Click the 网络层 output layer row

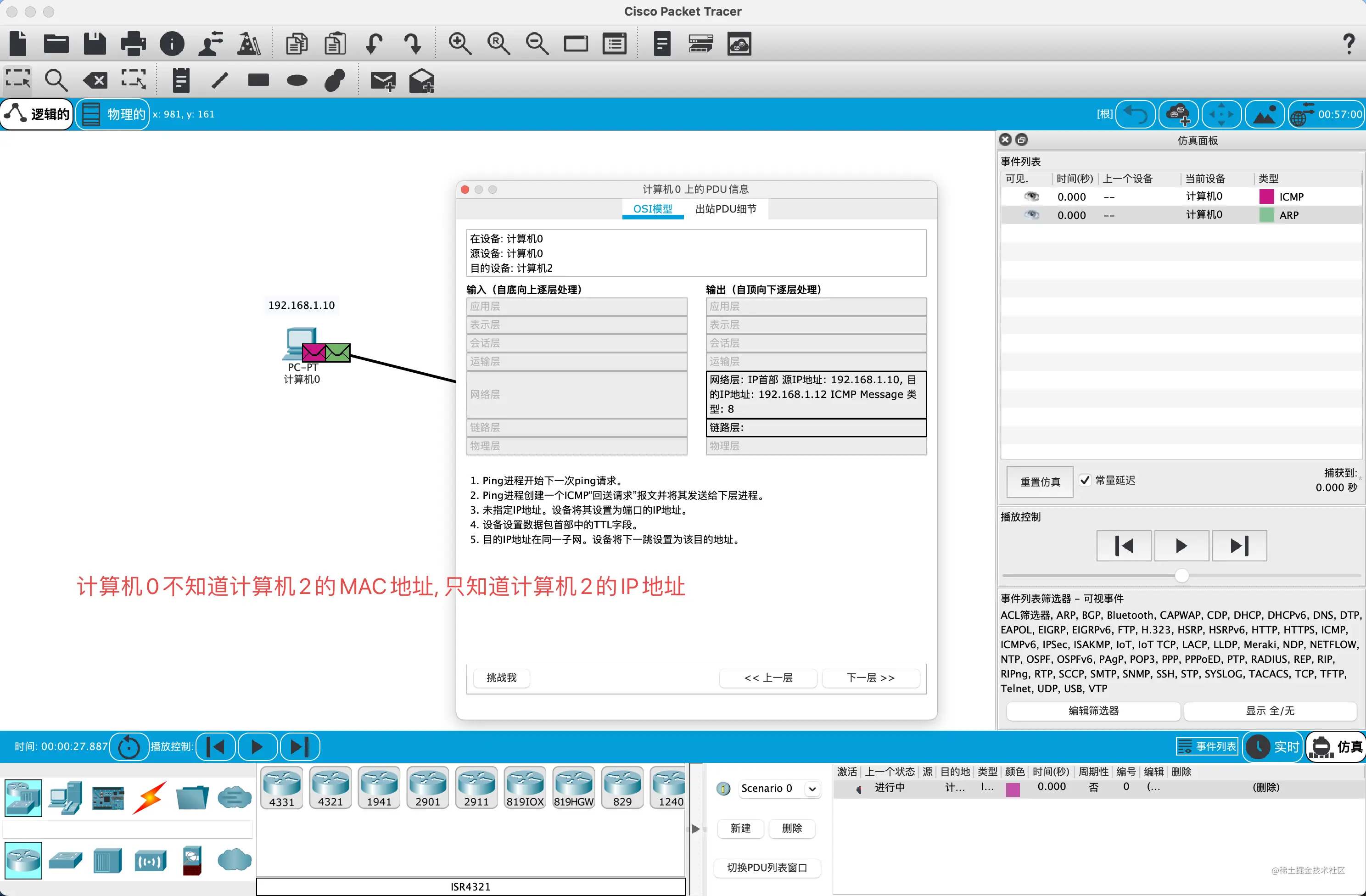[816, 394]
